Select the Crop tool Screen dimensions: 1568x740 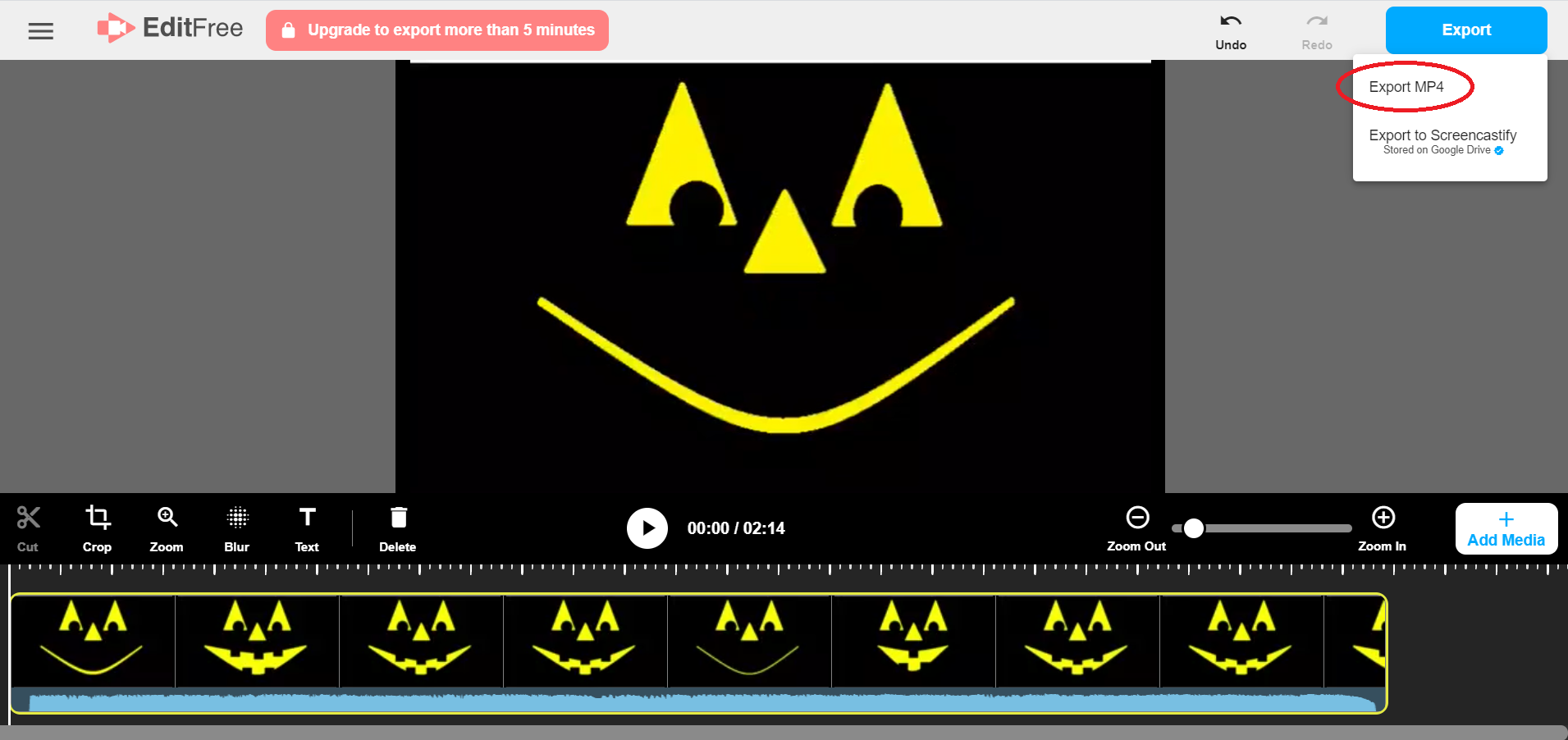pyautogui.click(x=97, y=528)
